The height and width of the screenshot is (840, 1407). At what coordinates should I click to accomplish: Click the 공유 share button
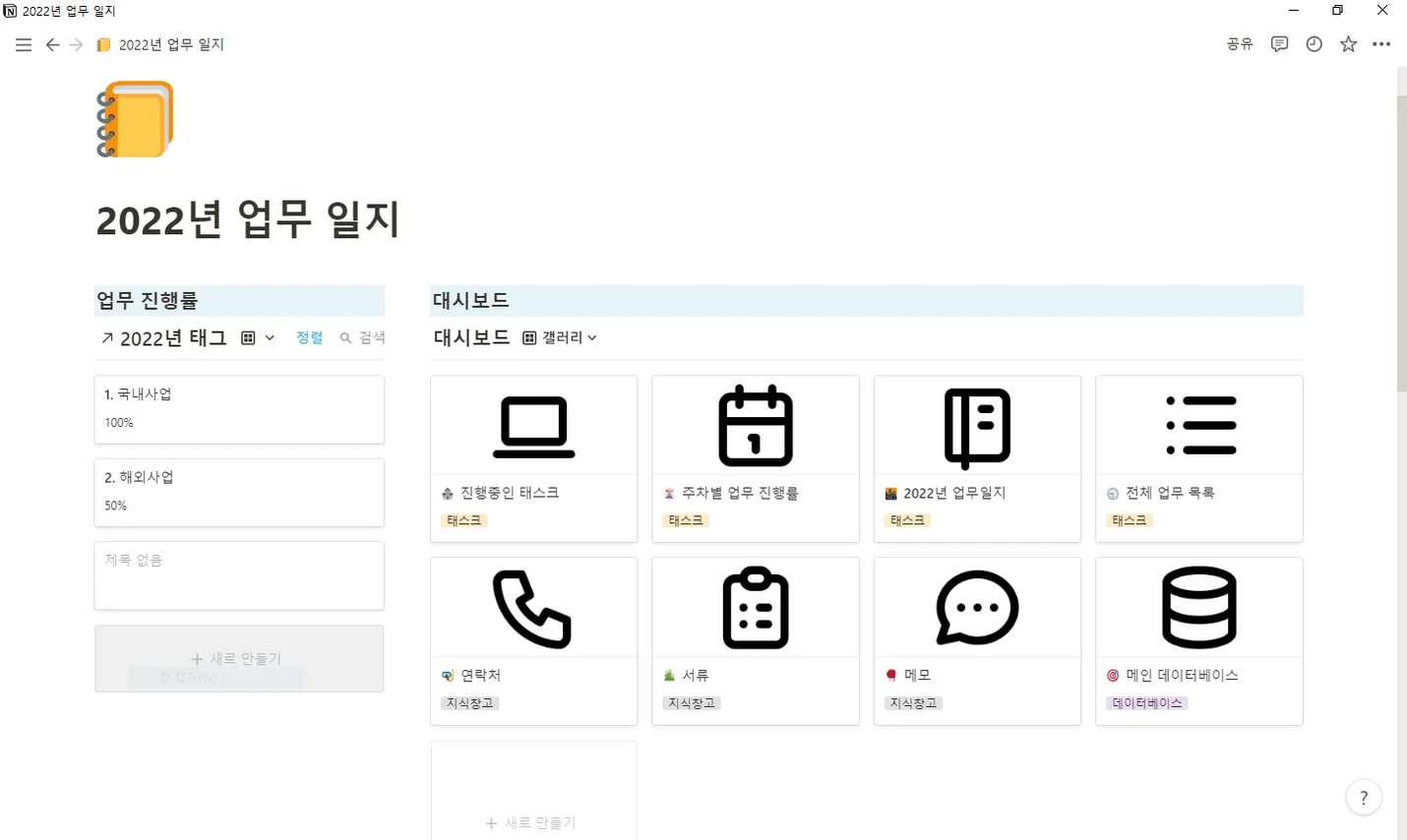[x=1239, y=44]
